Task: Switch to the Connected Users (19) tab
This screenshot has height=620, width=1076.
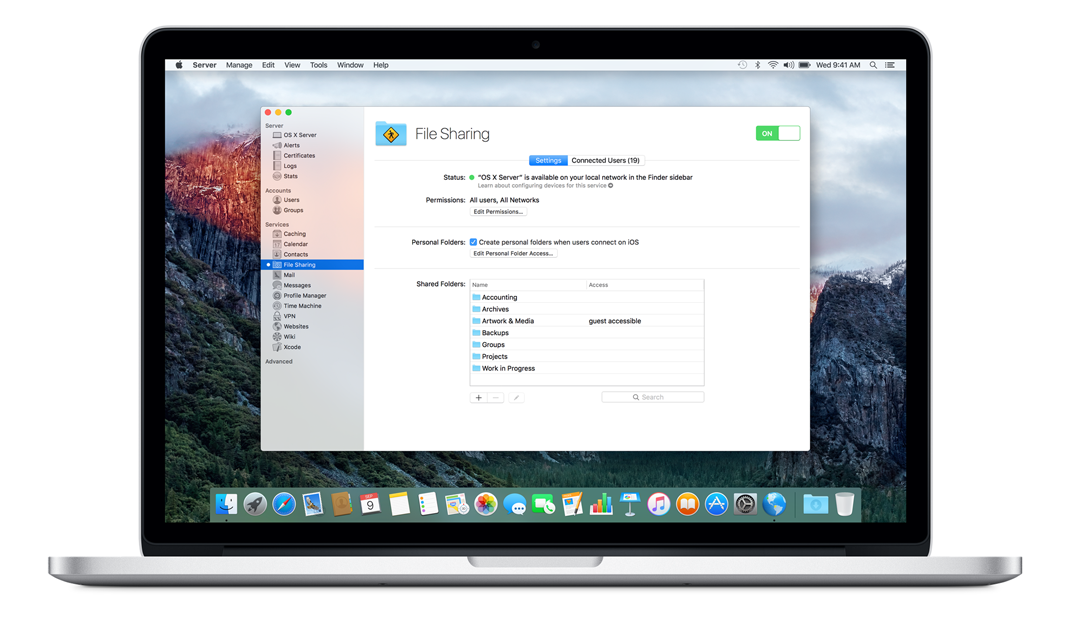Action: 605,161
